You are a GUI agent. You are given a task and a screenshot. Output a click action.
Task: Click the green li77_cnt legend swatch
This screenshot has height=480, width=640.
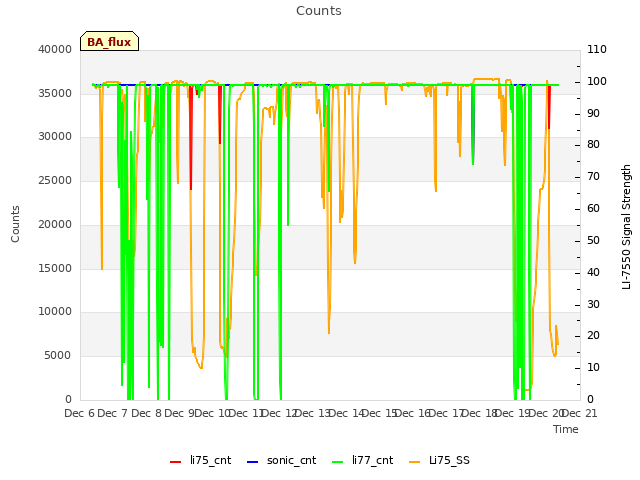click(x=338, y=462)
